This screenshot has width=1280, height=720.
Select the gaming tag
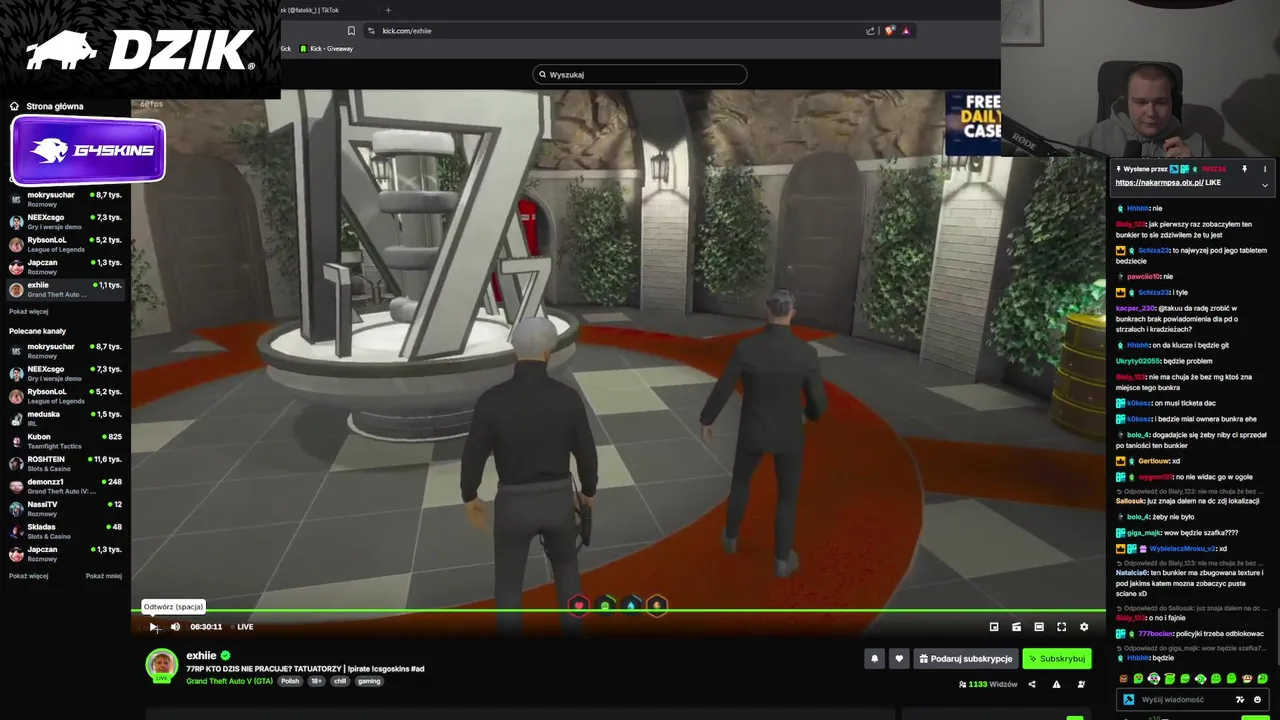coord(369,681)
